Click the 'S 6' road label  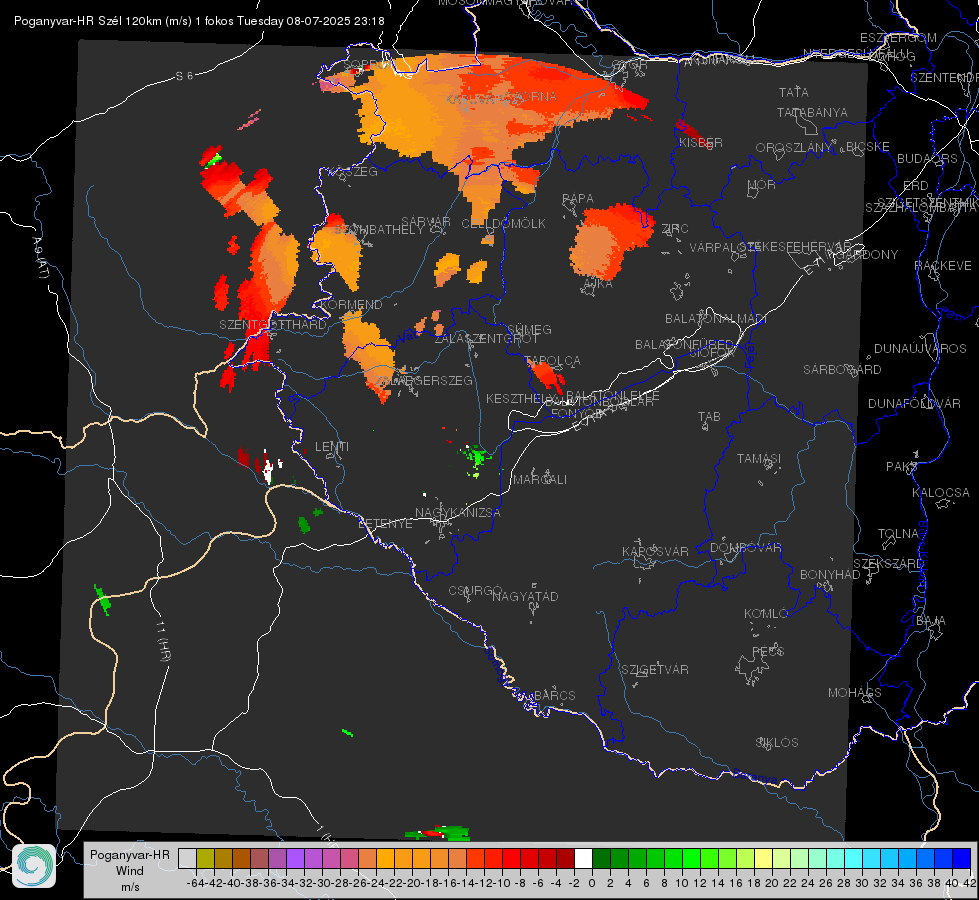coord(184,76)
